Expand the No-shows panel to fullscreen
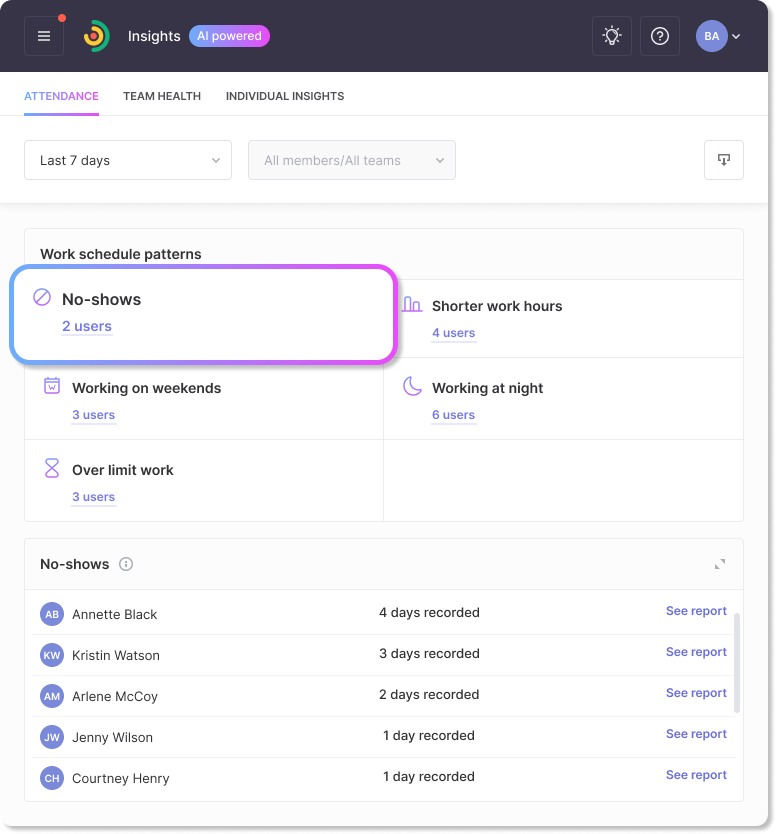Screen dimensions: 776x834 point(720,564)
